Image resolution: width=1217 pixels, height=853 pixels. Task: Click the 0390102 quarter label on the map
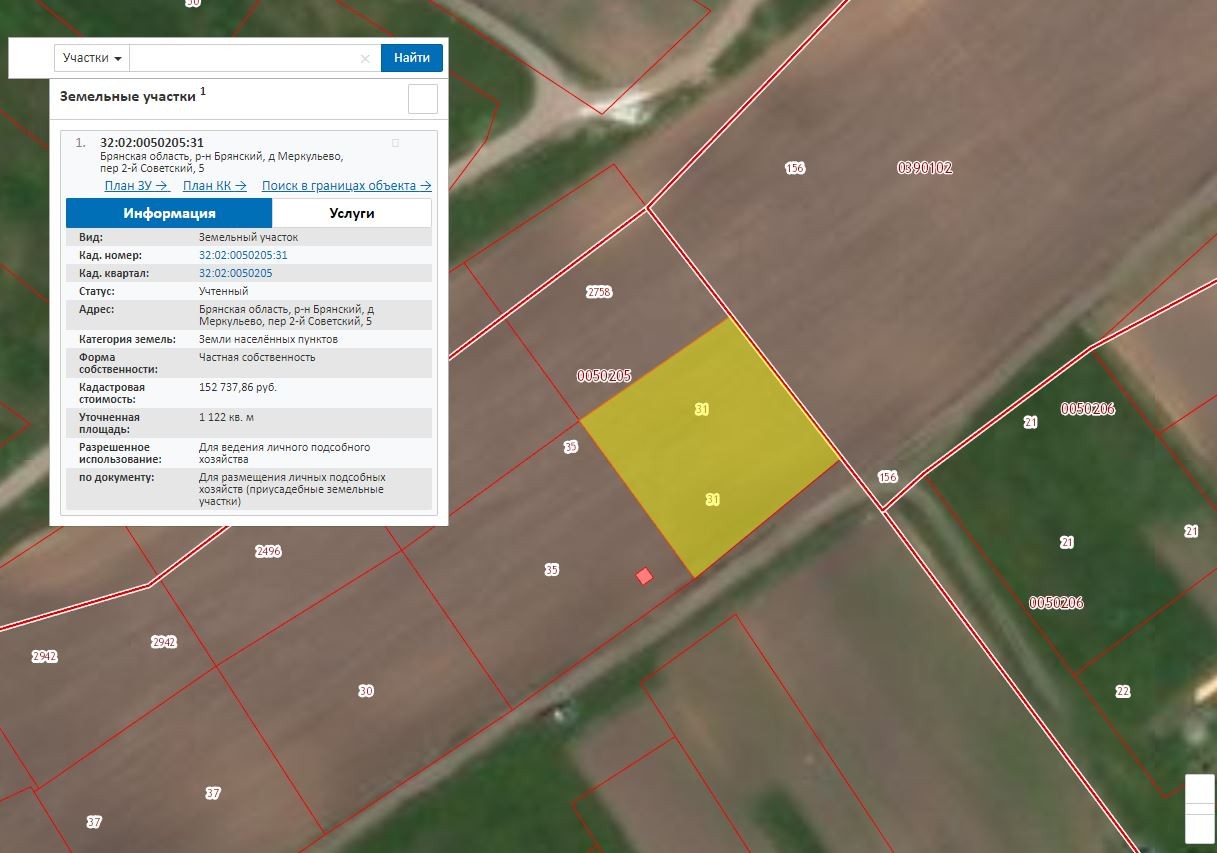(x=924, y=168)
